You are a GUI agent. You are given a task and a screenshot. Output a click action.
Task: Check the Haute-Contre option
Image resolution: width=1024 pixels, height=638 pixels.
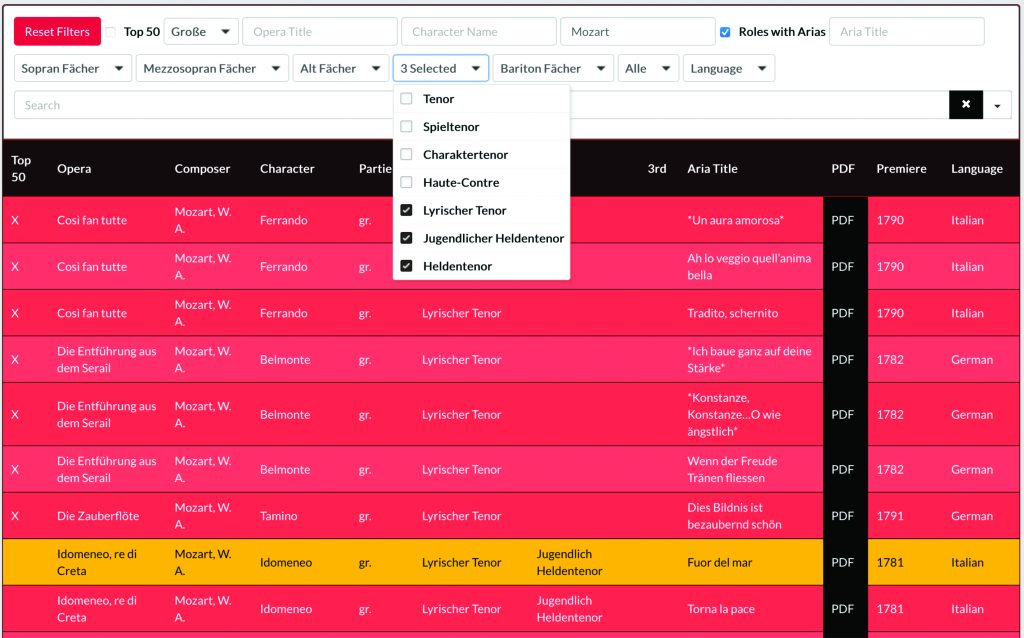(406, 180)
